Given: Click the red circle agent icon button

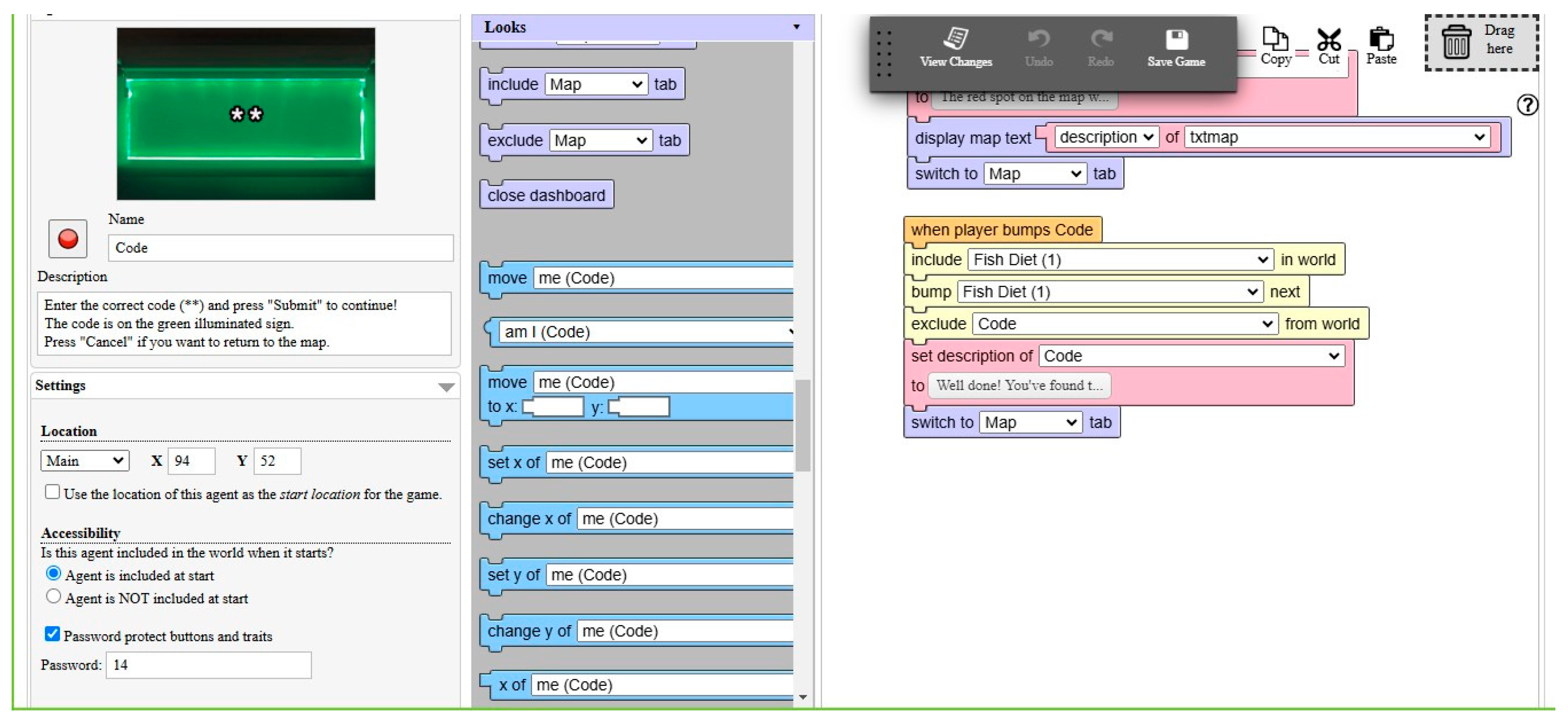Looking at the screenshot, I should coord(68,238).
